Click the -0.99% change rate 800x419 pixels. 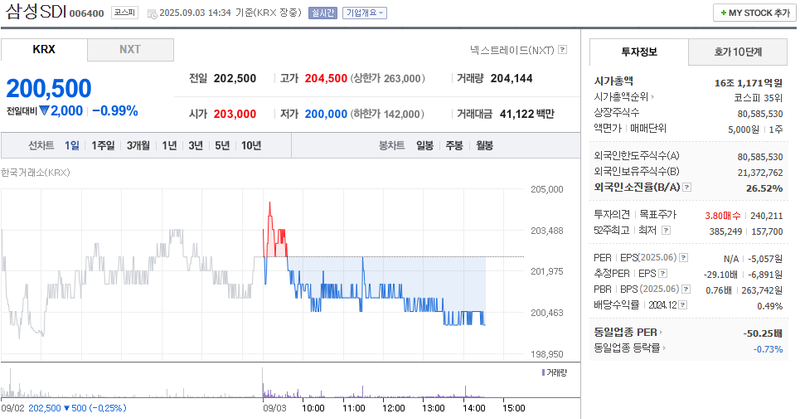pyautogui.click(x=115, y=111)
